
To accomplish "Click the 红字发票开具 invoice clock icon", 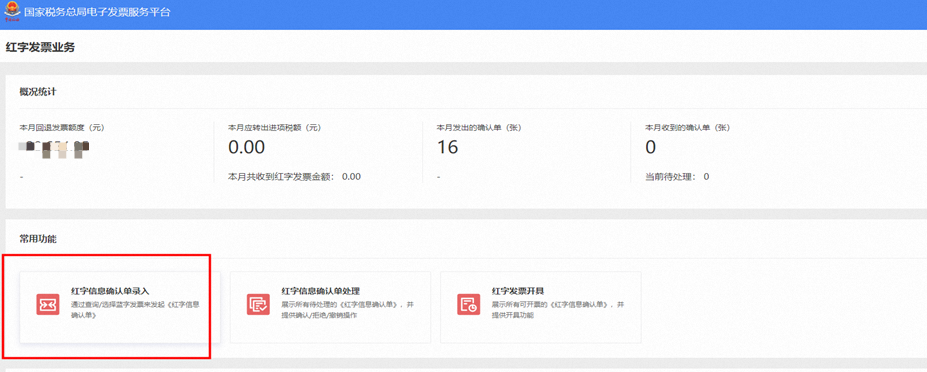I will tap(469, 304).
